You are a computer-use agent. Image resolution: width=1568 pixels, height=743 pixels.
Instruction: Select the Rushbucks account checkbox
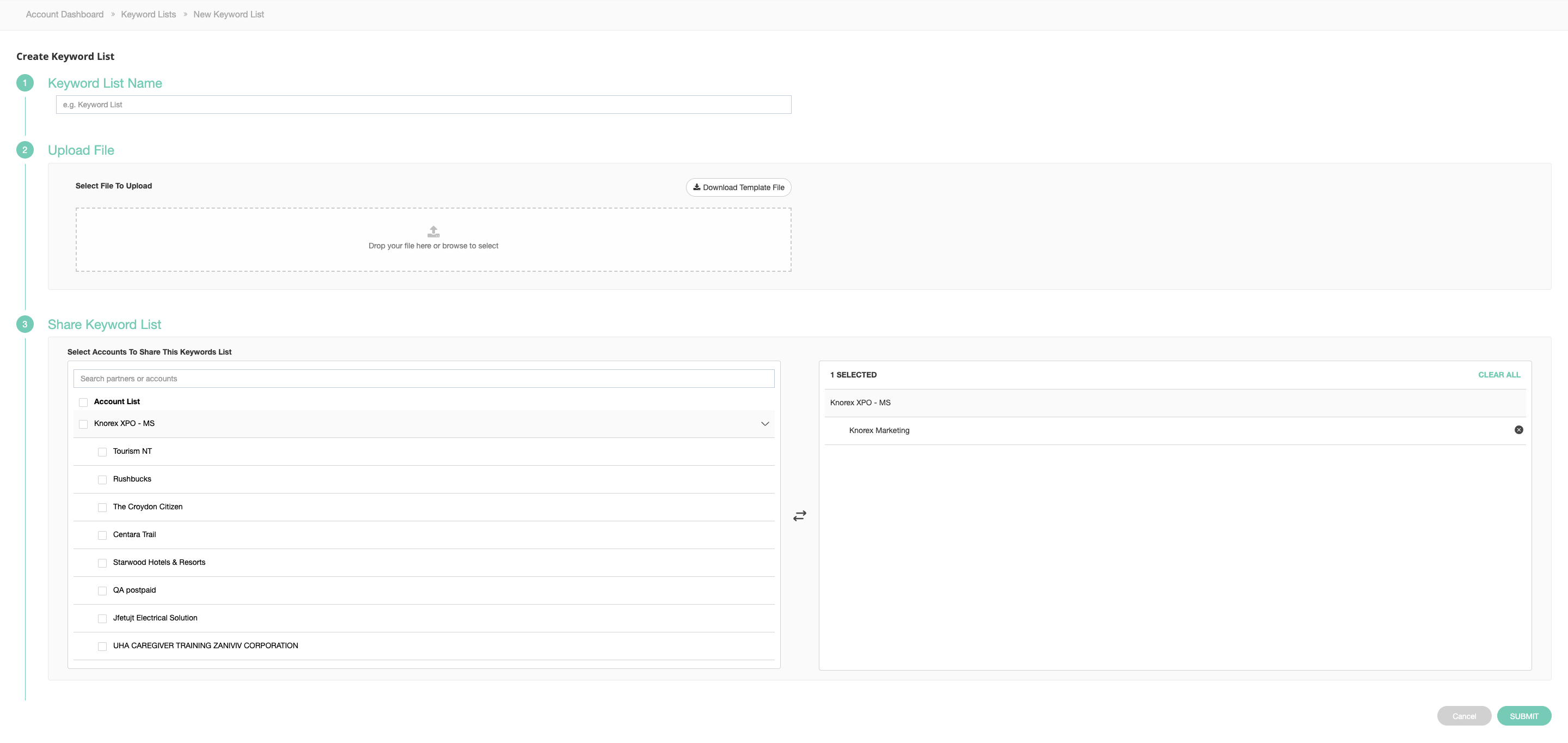coord(102,480)
